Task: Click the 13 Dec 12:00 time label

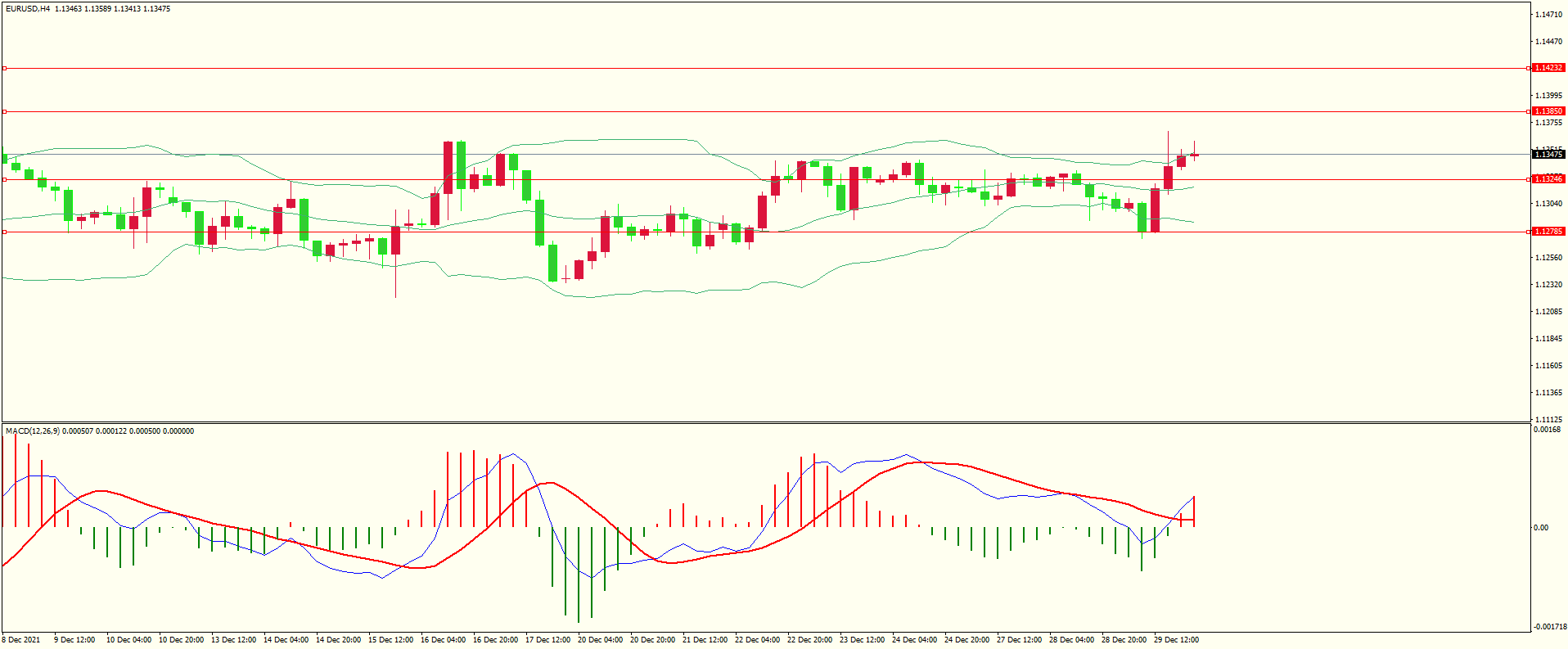Action: click(x=233, y=640)
